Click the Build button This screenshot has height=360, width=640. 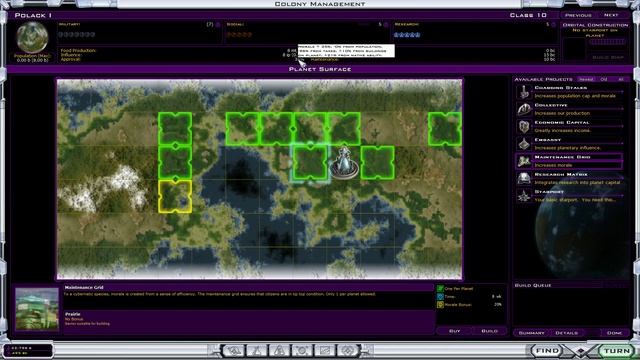pos(489,331)
